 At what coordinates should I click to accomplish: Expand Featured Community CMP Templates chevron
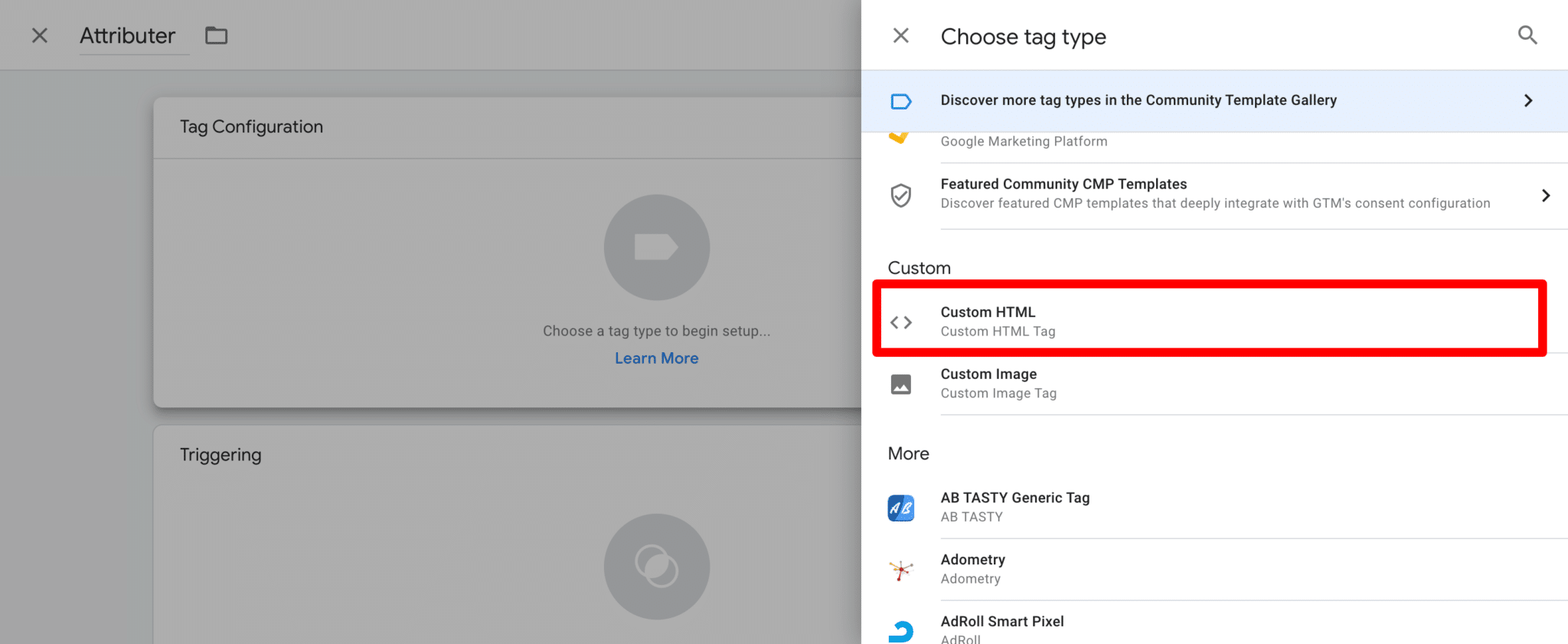[x=1546, y=195]
